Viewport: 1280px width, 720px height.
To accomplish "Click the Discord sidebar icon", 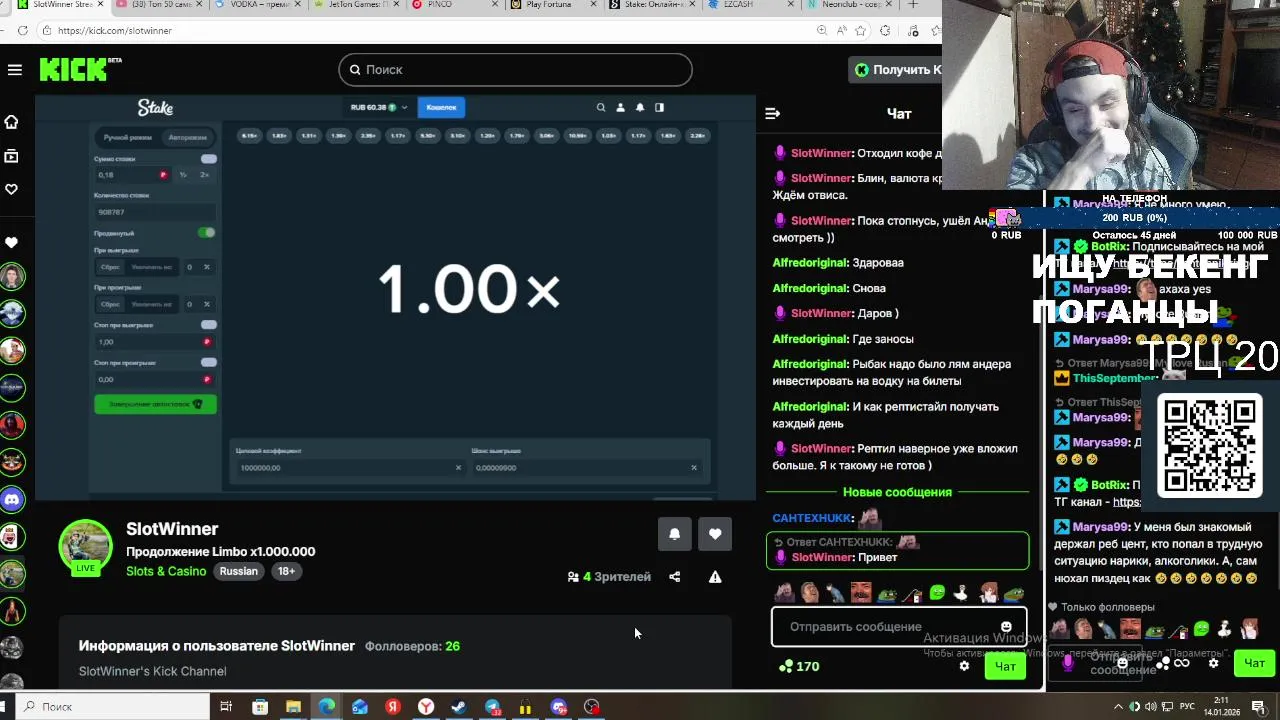I will coord(12,499).
